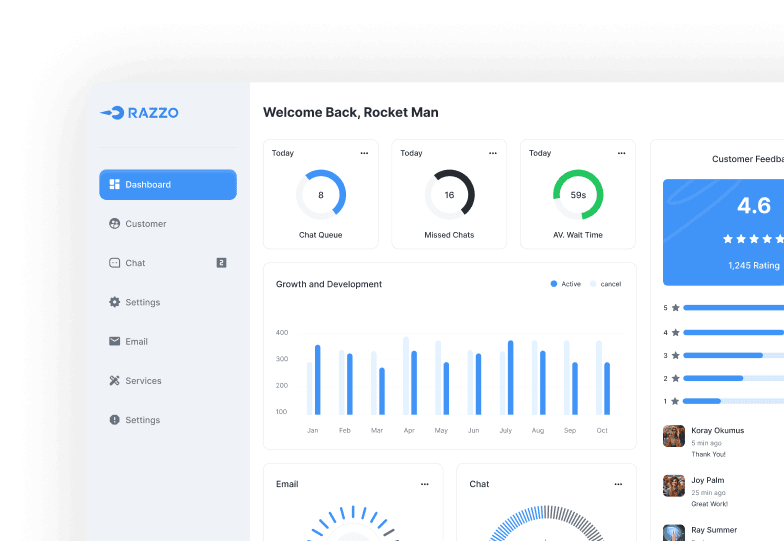Click the wait time donut showing 59s
Screen dimensions: 784x541
(x=578, y=194)
